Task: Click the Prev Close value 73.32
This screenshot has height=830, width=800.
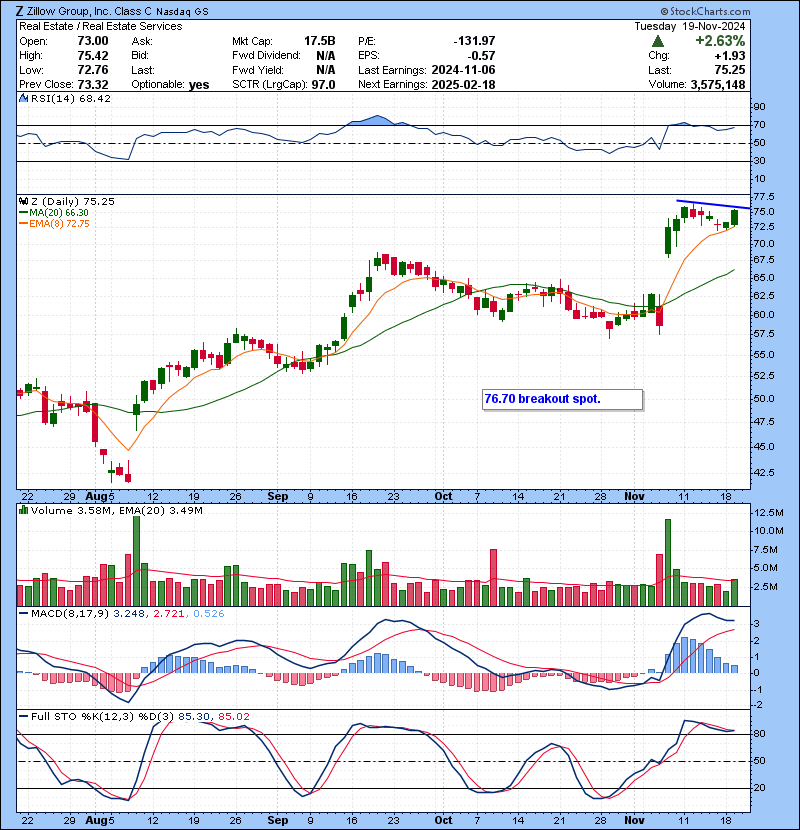Action: (93, 85)
